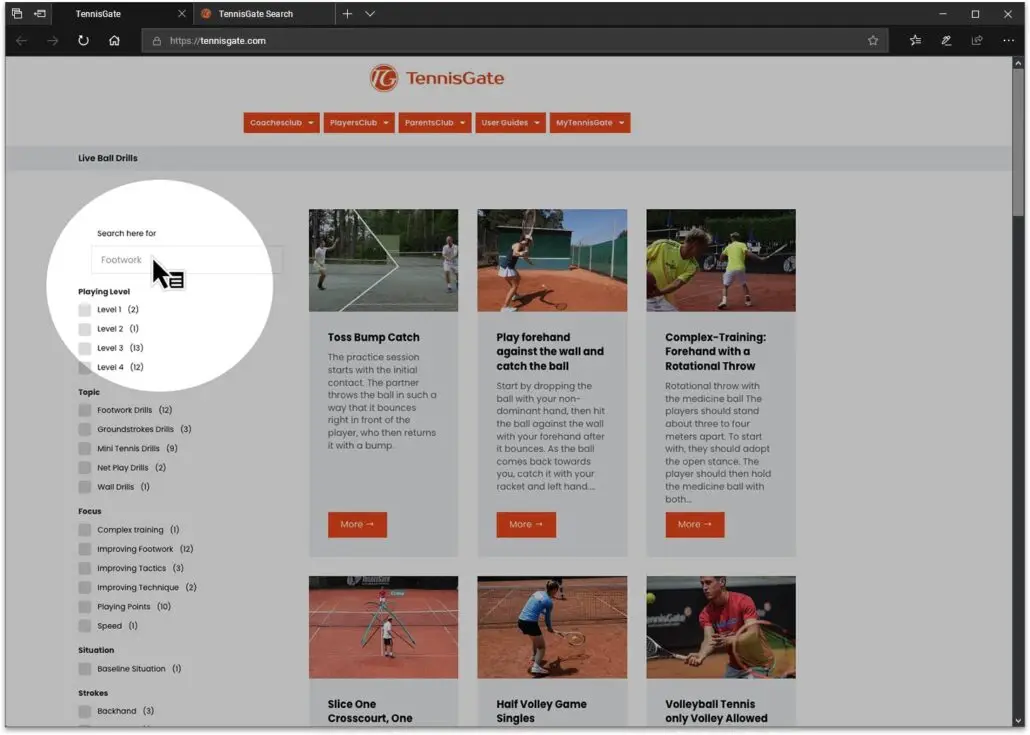Toggle the Improving Tactics focus checkbox
The width and height of the screenshot is (1030, 735).
(x=85, y=568)
